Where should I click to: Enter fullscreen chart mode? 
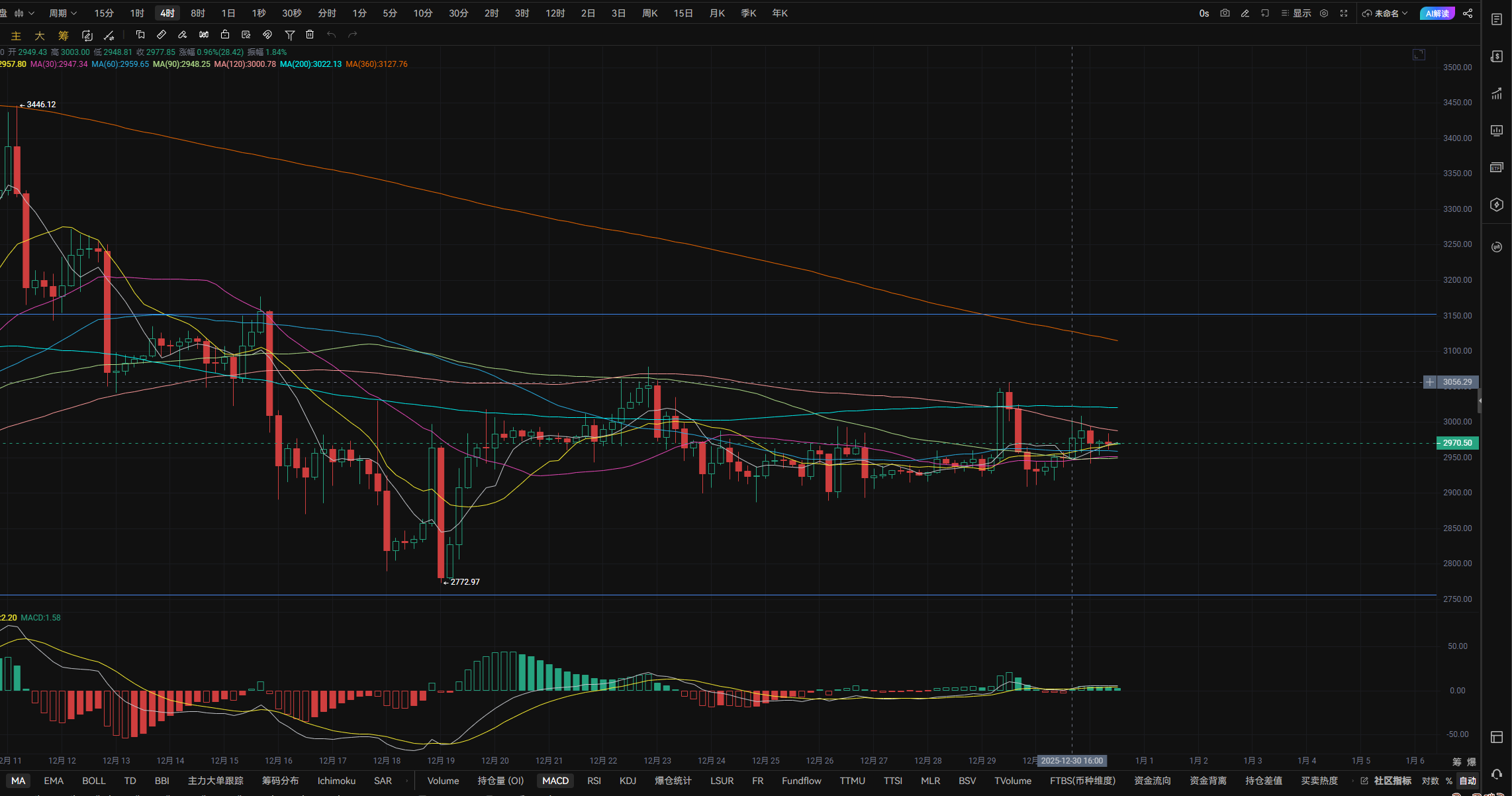[x=1344, y=13]
